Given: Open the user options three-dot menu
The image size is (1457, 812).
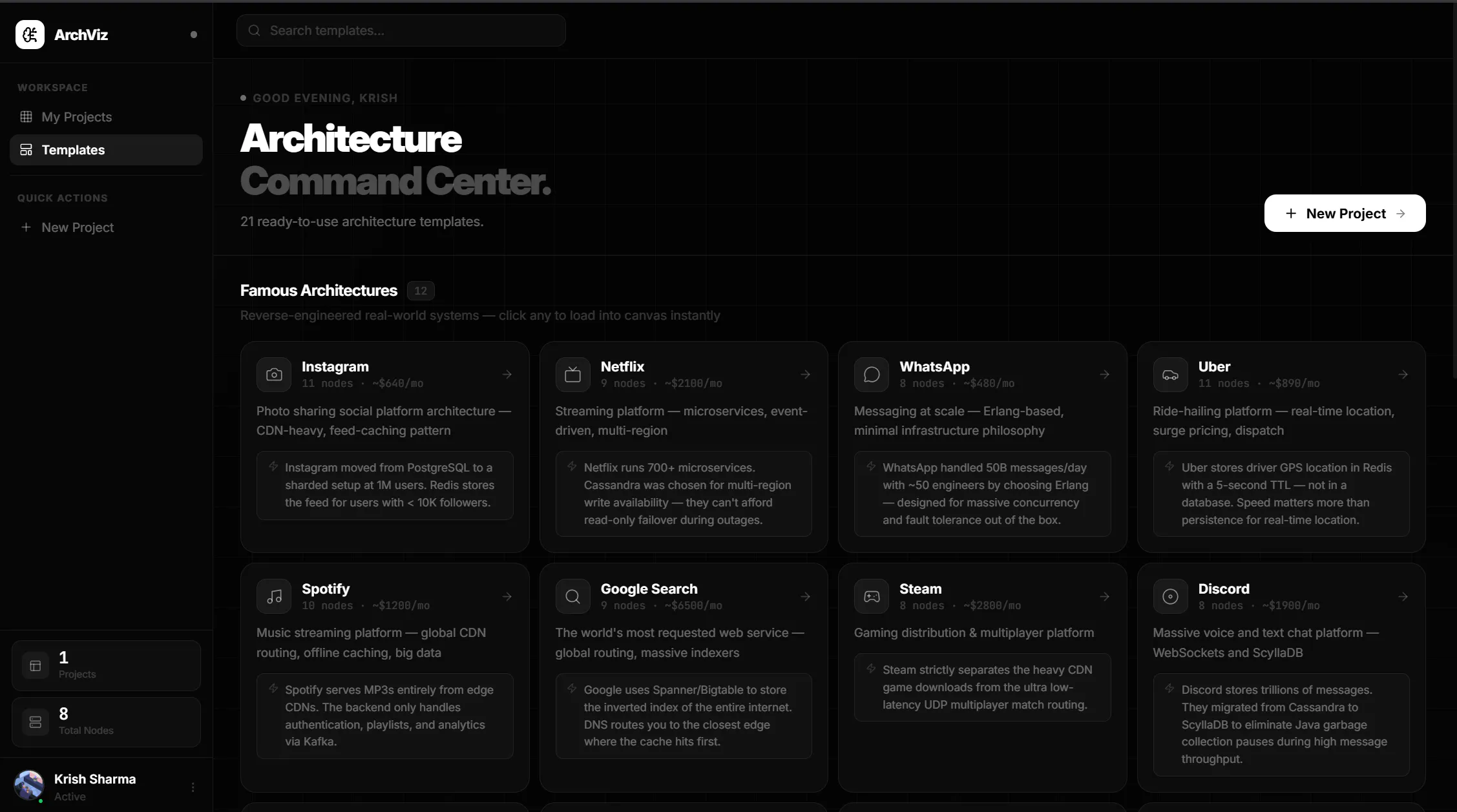Looking at the screenshot, I should pos(193,787).
